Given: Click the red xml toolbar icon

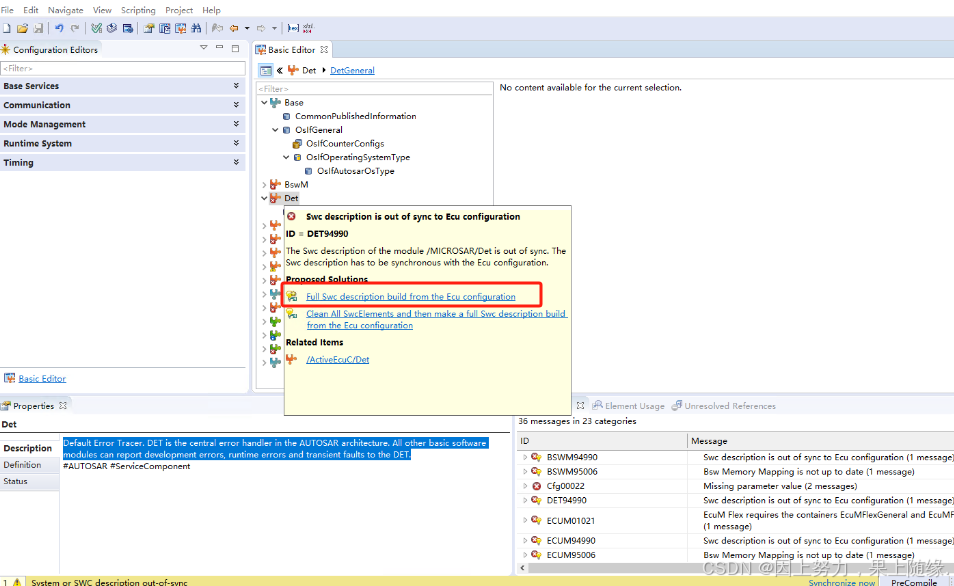Looking at the screenshot, I should (x=308, y=28).
